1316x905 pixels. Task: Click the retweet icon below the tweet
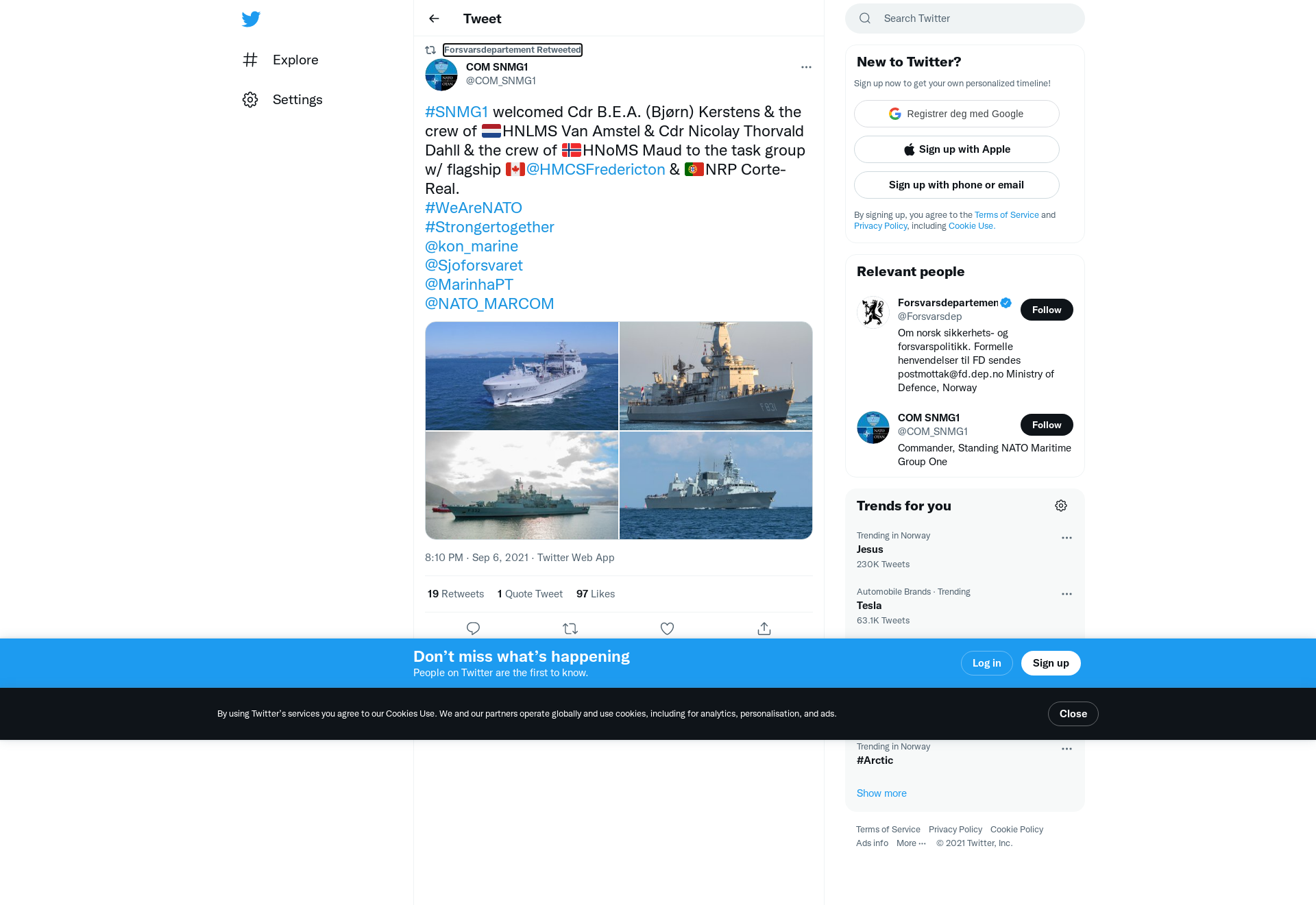pos(570,628)
